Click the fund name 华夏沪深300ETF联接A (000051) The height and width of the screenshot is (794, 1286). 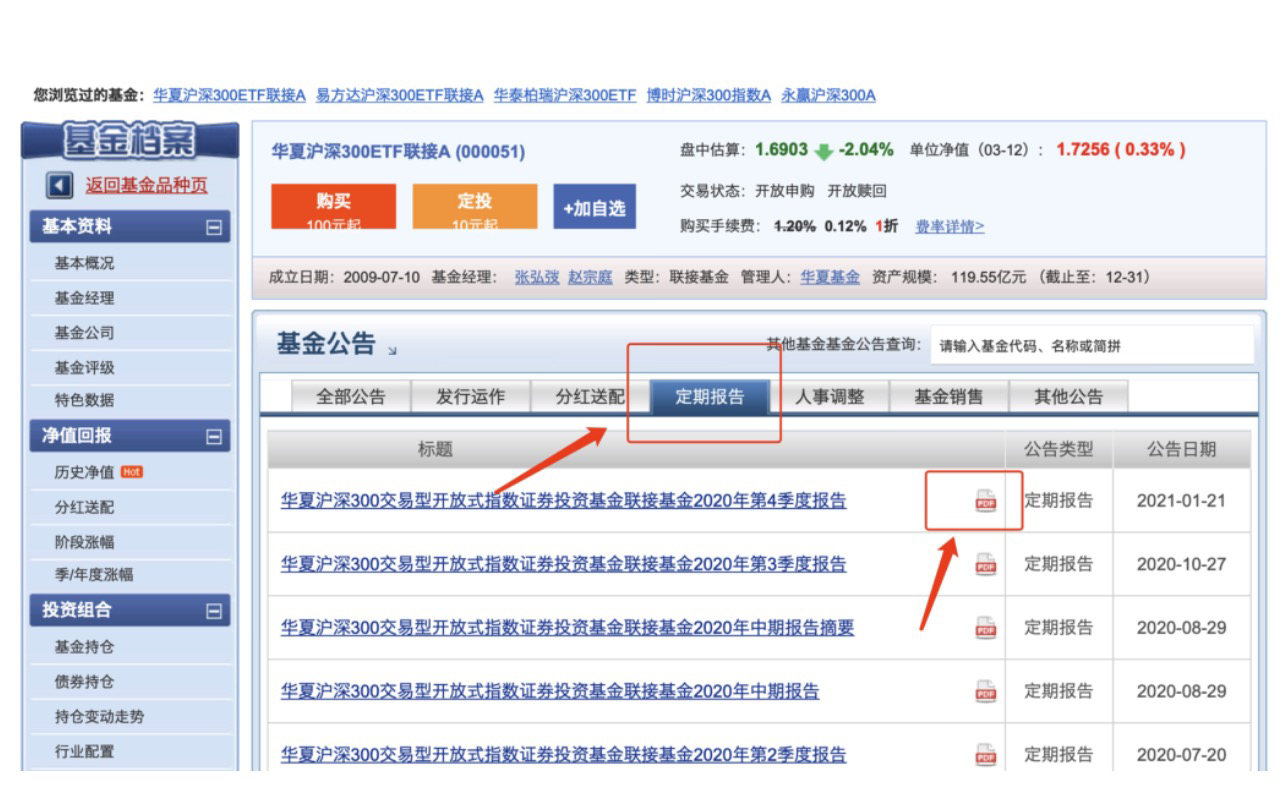(x=398, y=152)
